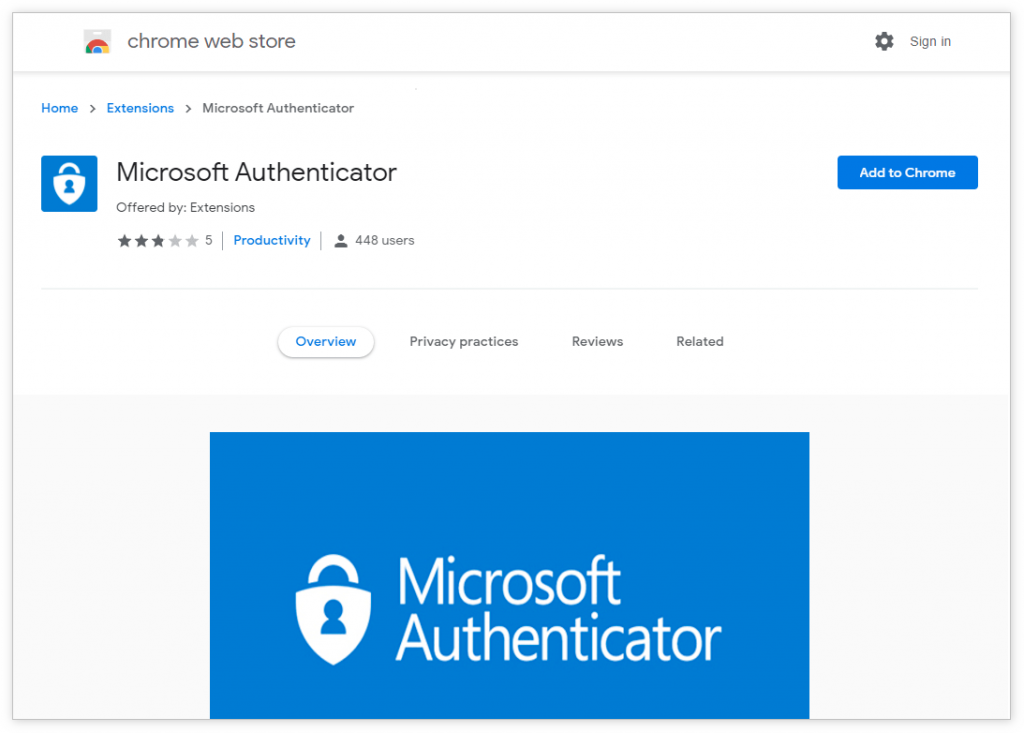Switch to the Privacy practices tab
1024x733 pixels.
click(464, 341)
